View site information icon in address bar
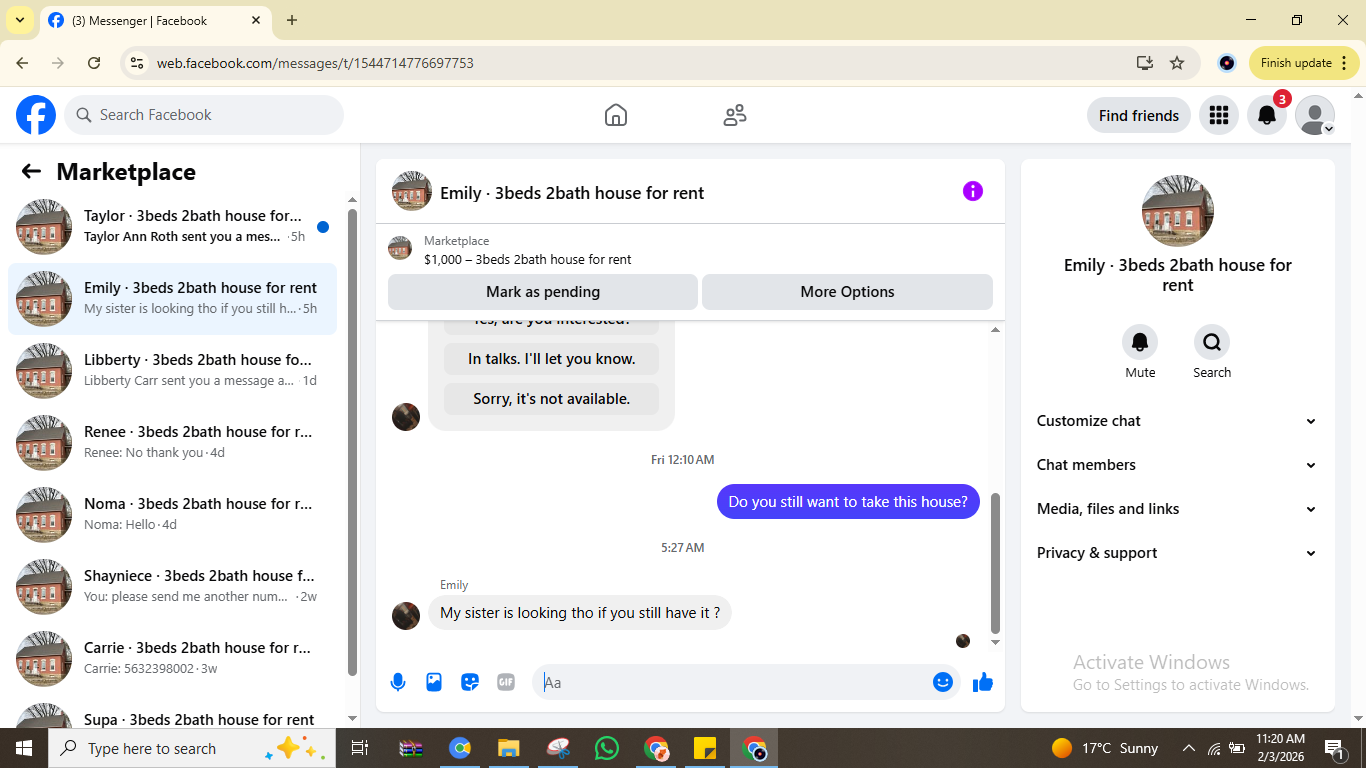This screenshot has height=768, width=1366. click(138, 63)
